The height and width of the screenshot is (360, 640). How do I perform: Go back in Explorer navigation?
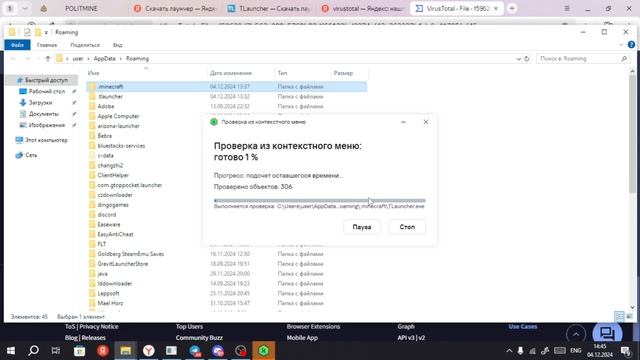tap(13, 59)
